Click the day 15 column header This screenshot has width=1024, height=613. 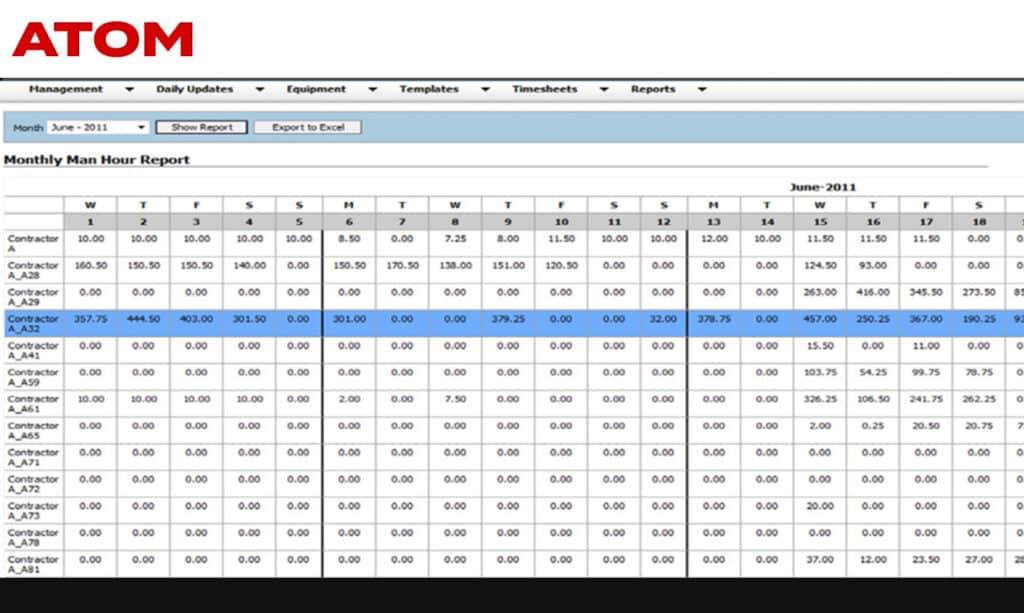820,221
